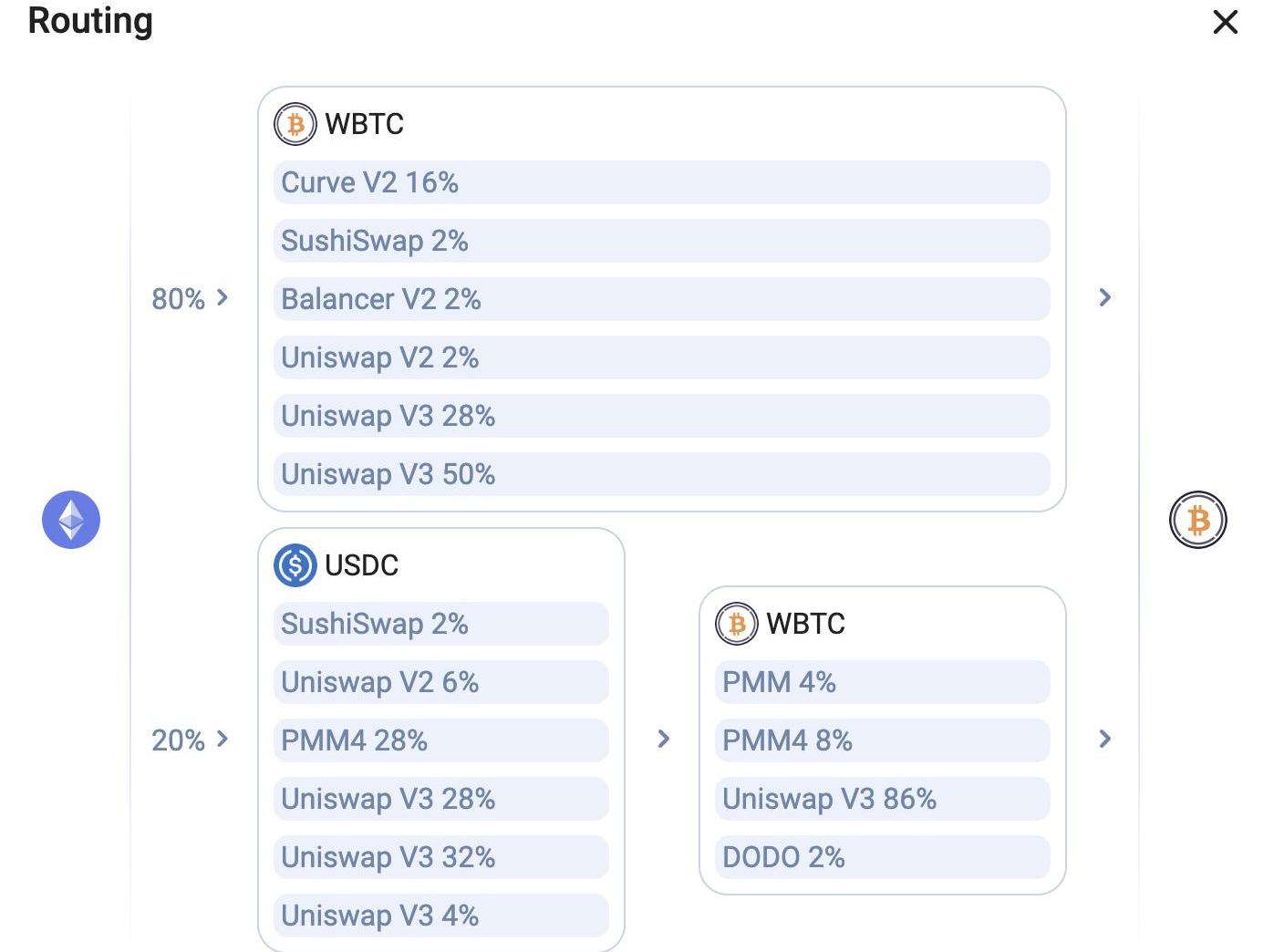Select the Curve V2 16% route

(661, 182)
